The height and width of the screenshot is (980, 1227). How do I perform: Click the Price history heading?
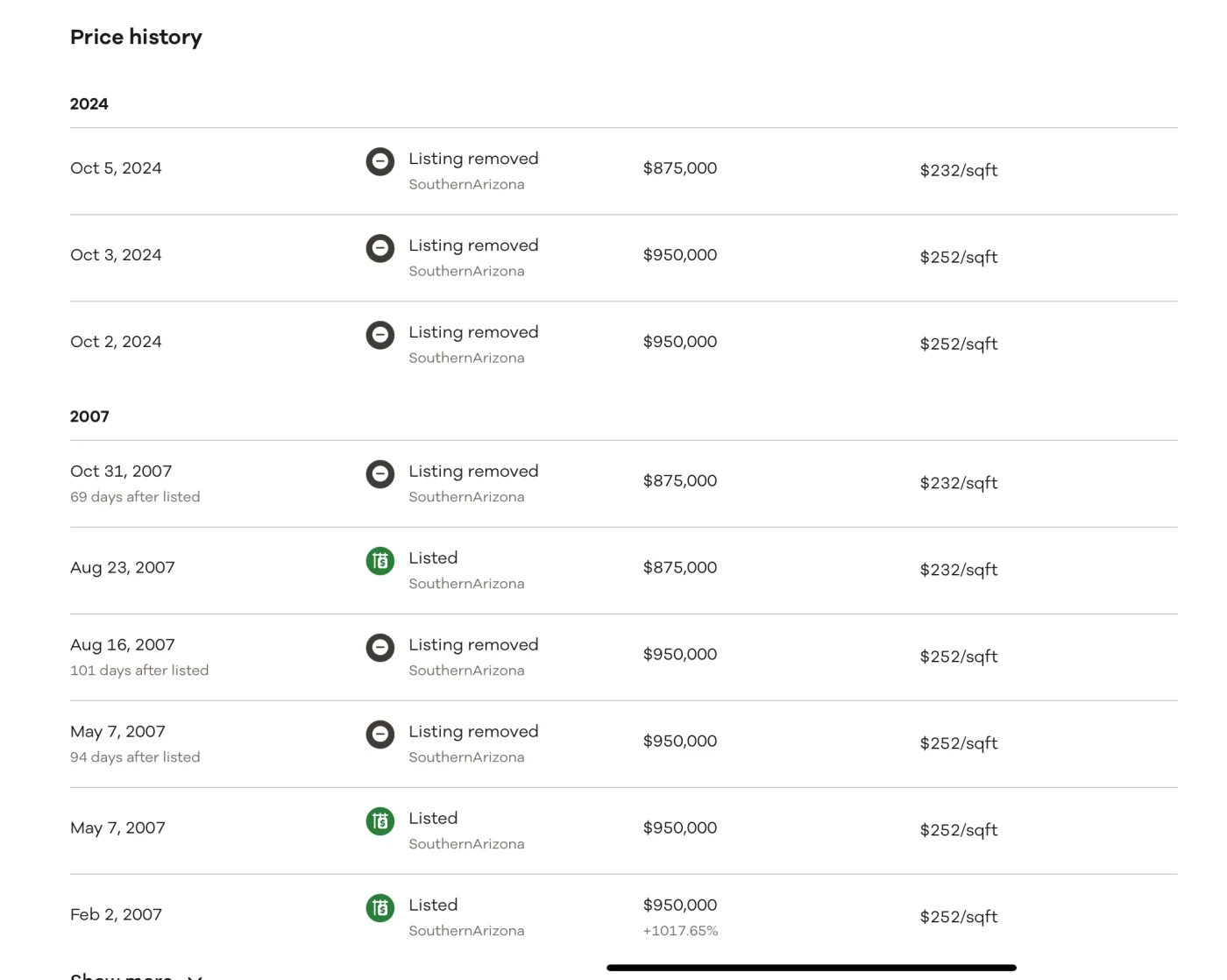pos(136,37)
